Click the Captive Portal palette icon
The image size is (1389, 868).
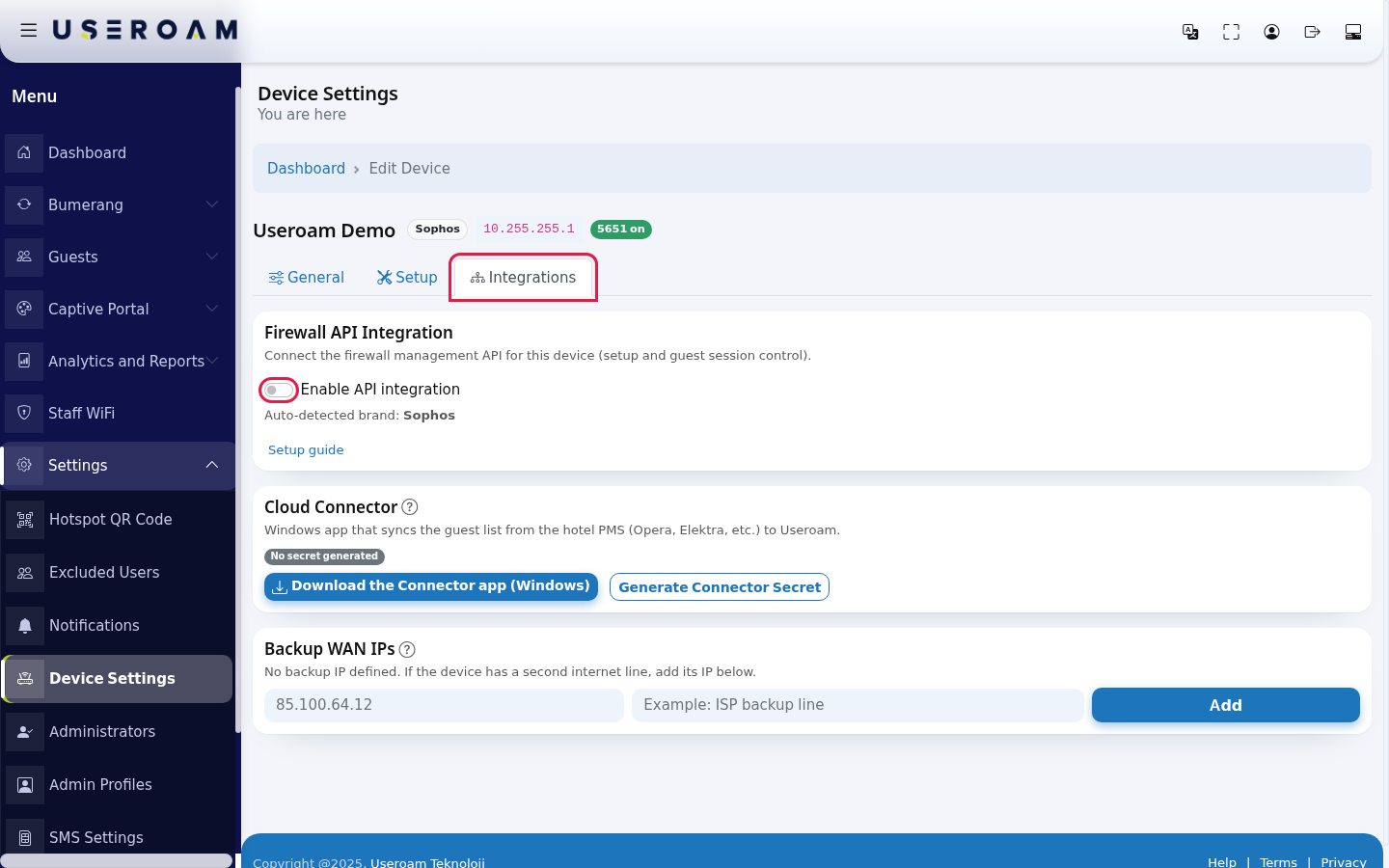pyautogui.click(x=24, y=309)
